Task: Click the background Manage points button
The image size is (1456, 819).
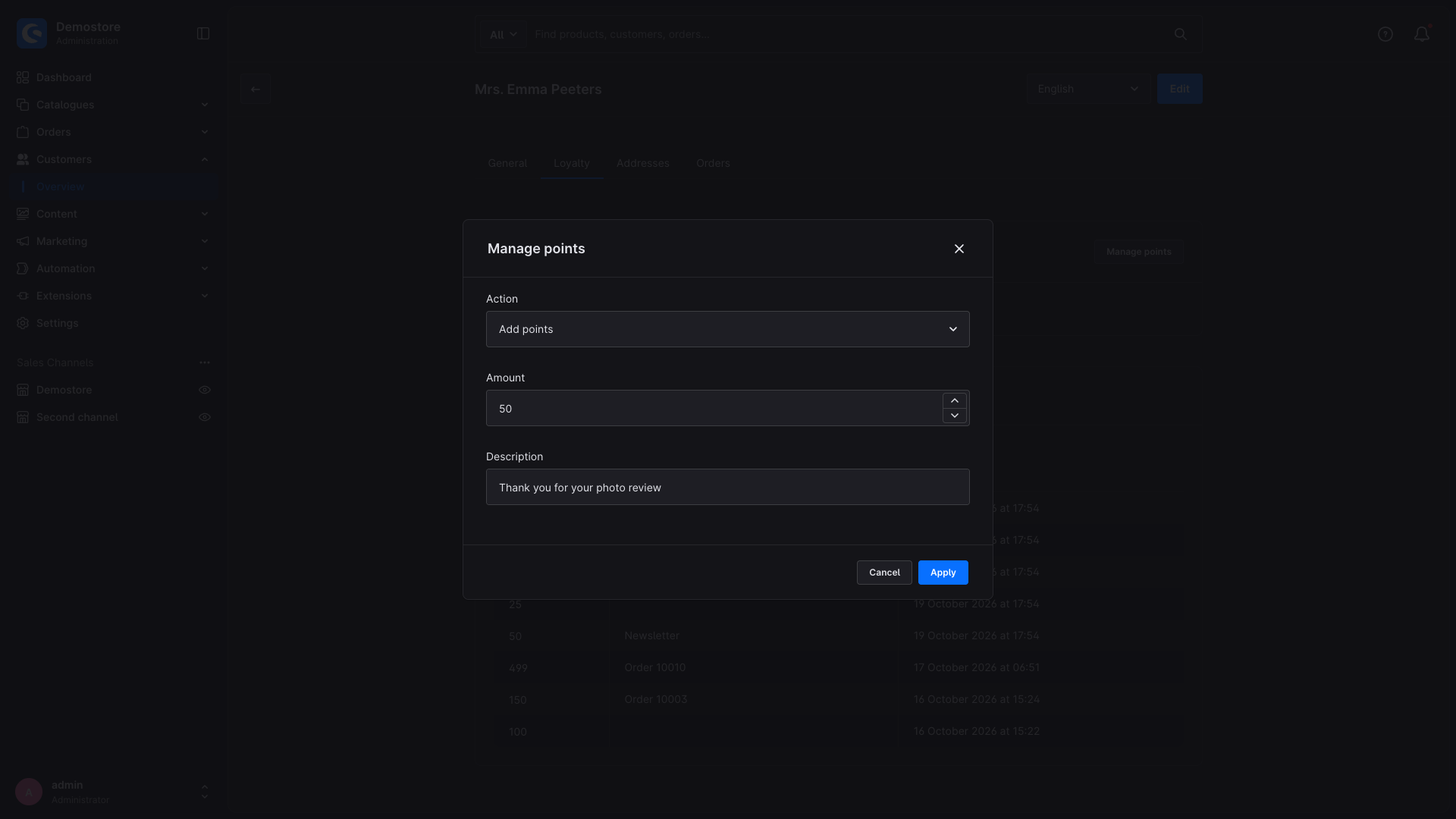Action: [x=1138, y=252]
